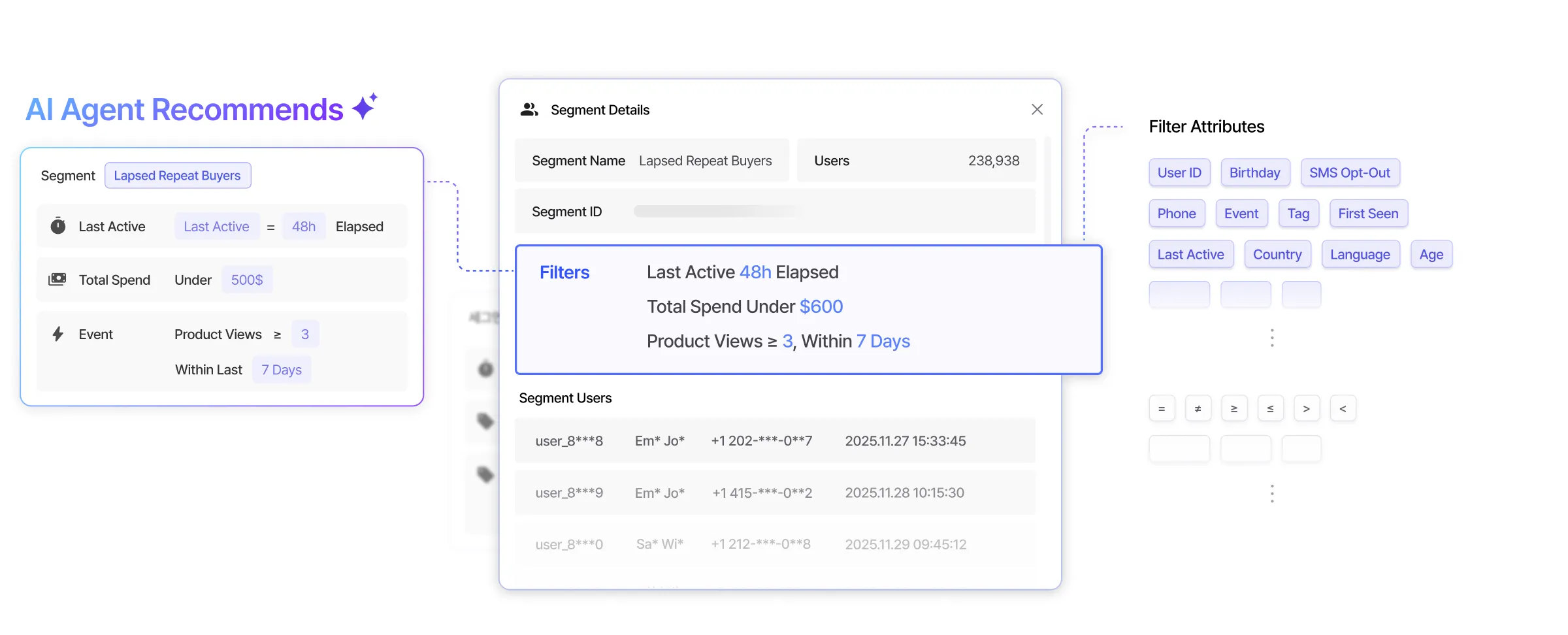The image size is (1568, 635).
Task: Choose the equals operator button
Action: coord(1162,409)
